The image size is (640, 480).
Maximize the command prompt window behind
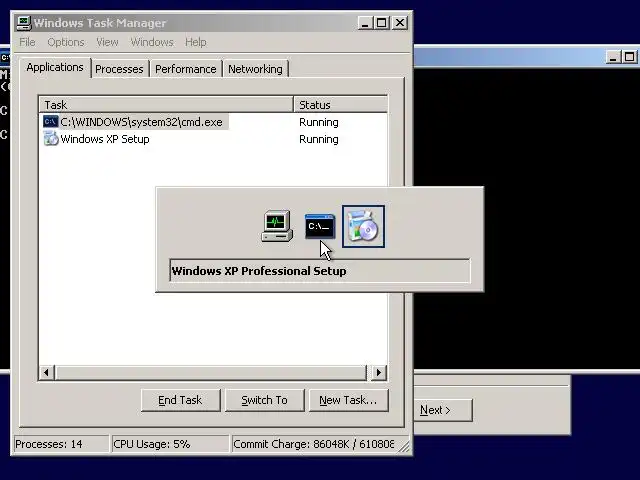630,57
